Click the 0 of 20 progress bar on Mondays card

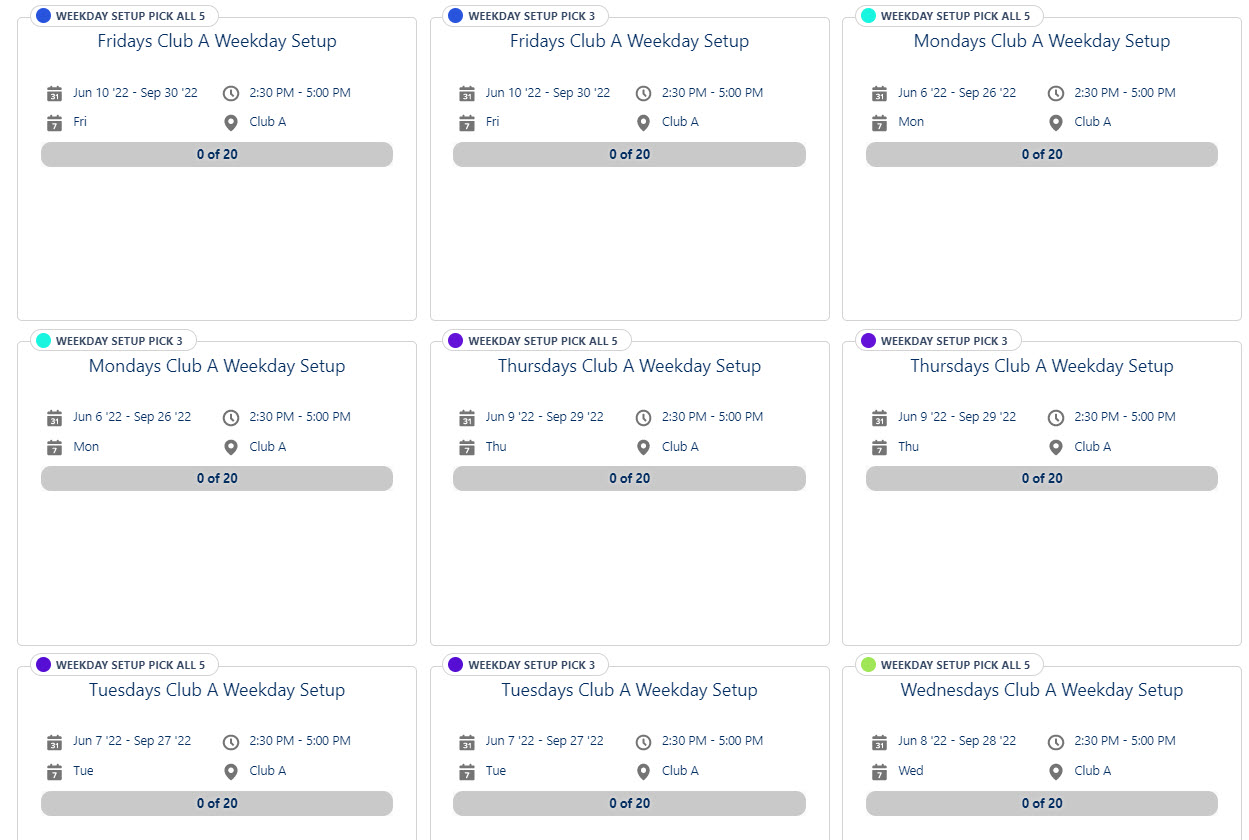pyautogui.click(x=1041, y=154)
